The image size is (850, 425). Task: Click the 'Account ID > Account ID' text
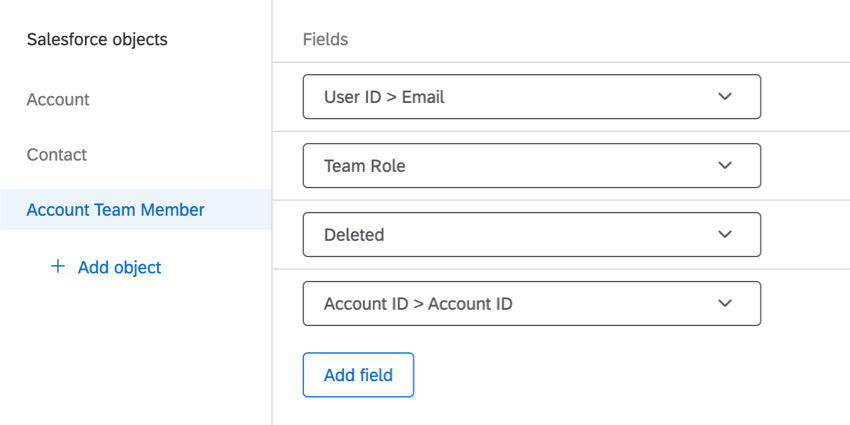coord(418,304)
